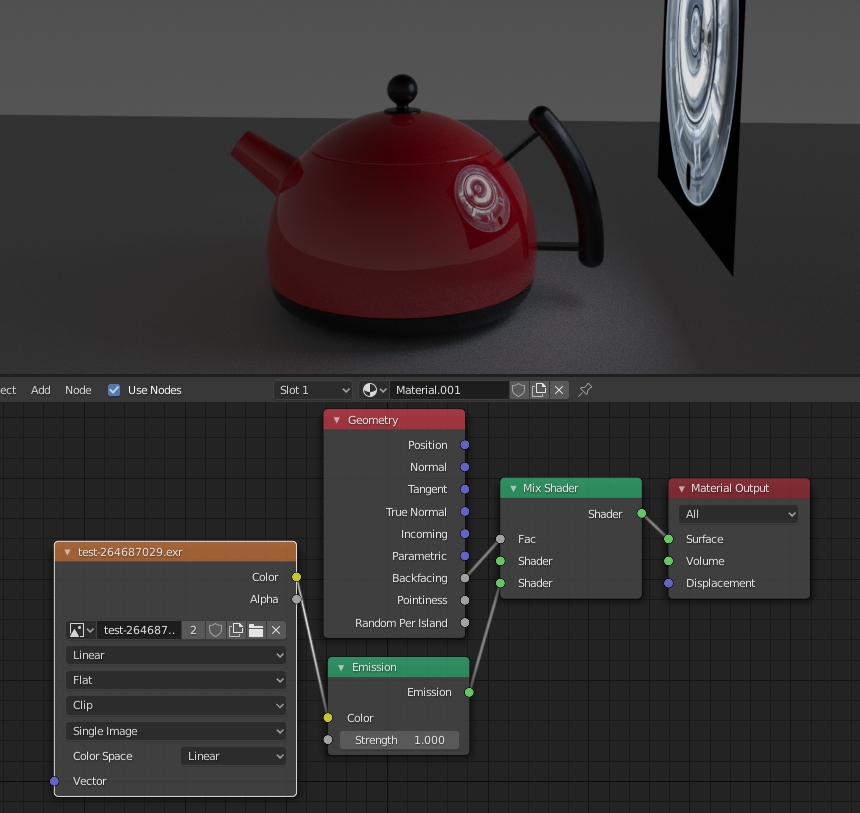Click the Incoming output socket
Image resolution: width=860 pixels, height=813 pixels.
(x=465, y=534)
